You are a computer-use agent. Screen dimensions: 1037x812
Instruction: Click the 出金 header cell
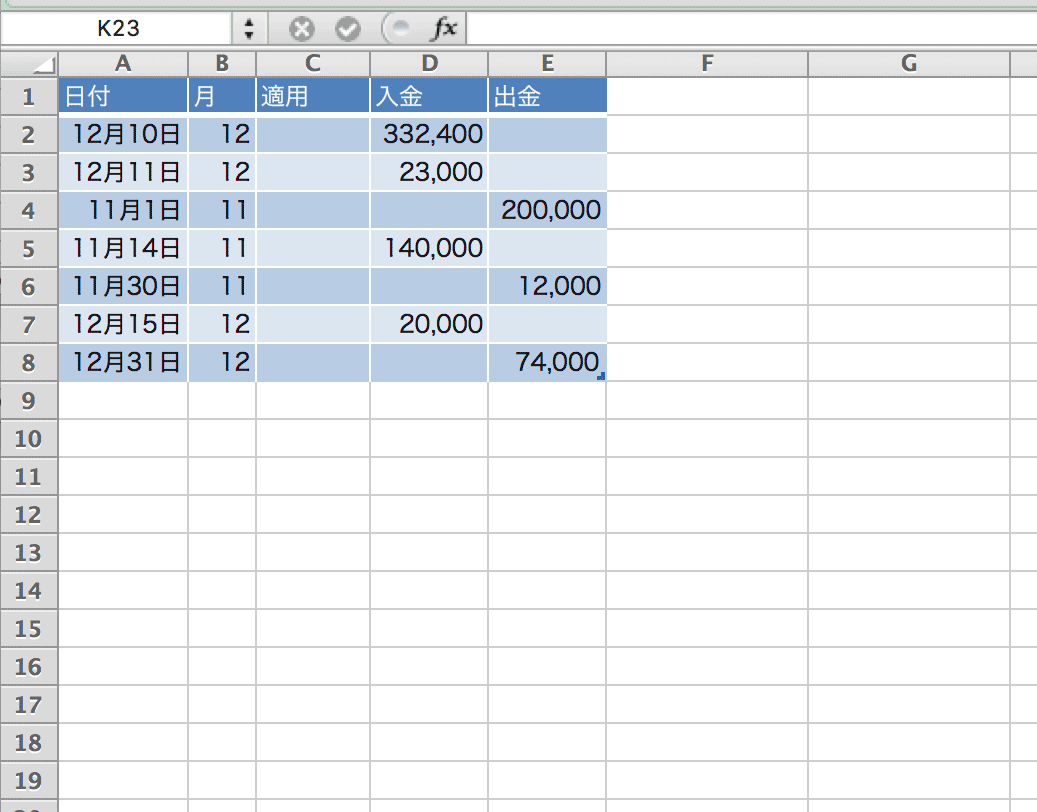coord(547,97)
